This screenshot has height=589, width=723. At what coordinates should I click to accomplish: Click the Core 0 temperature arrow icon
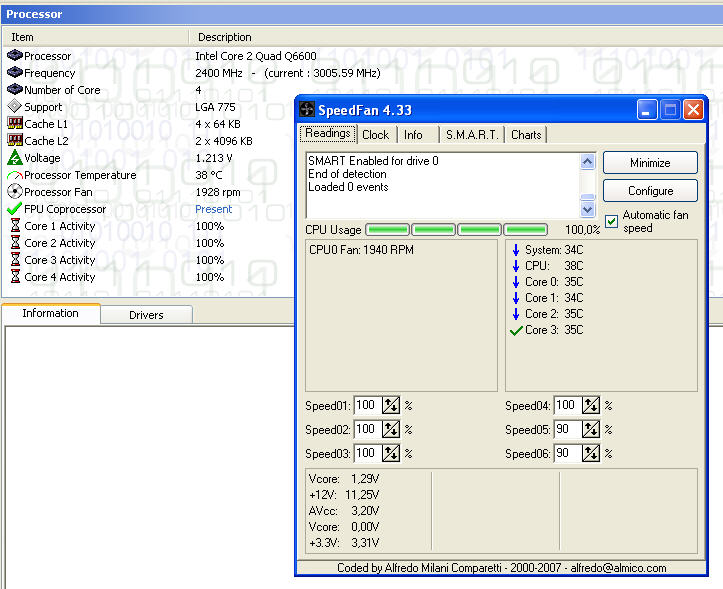[516, 282]
